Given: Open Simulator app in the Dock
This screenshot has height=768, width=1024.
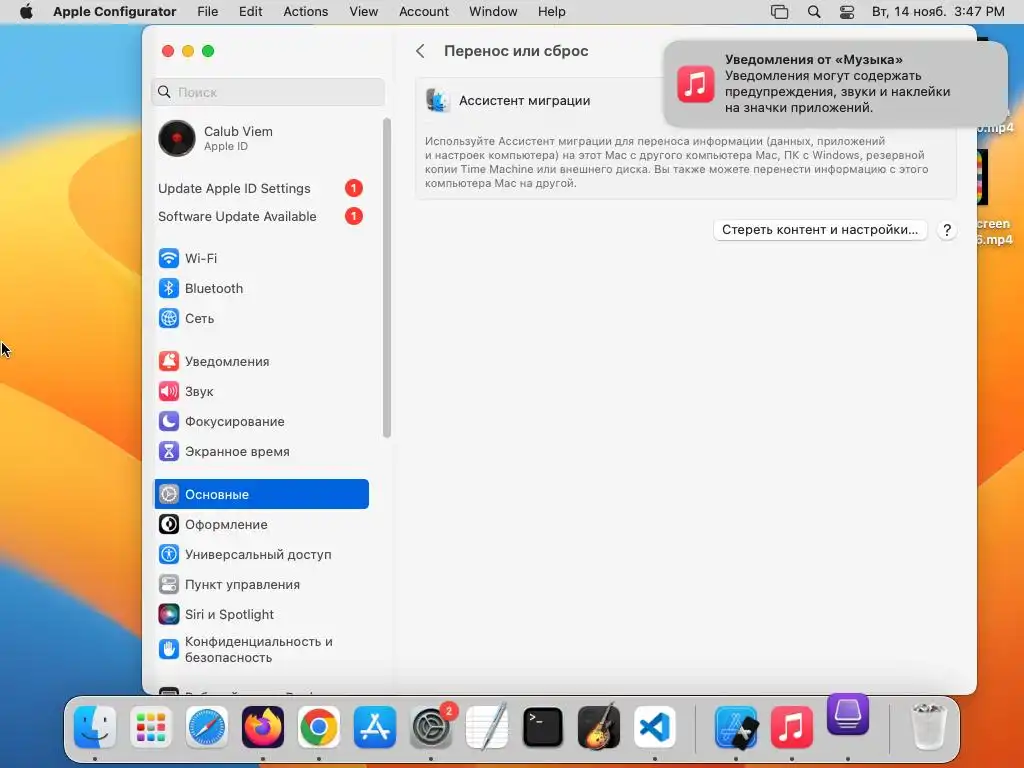Looking at the screenshot, I should click(x=736, y=727).
